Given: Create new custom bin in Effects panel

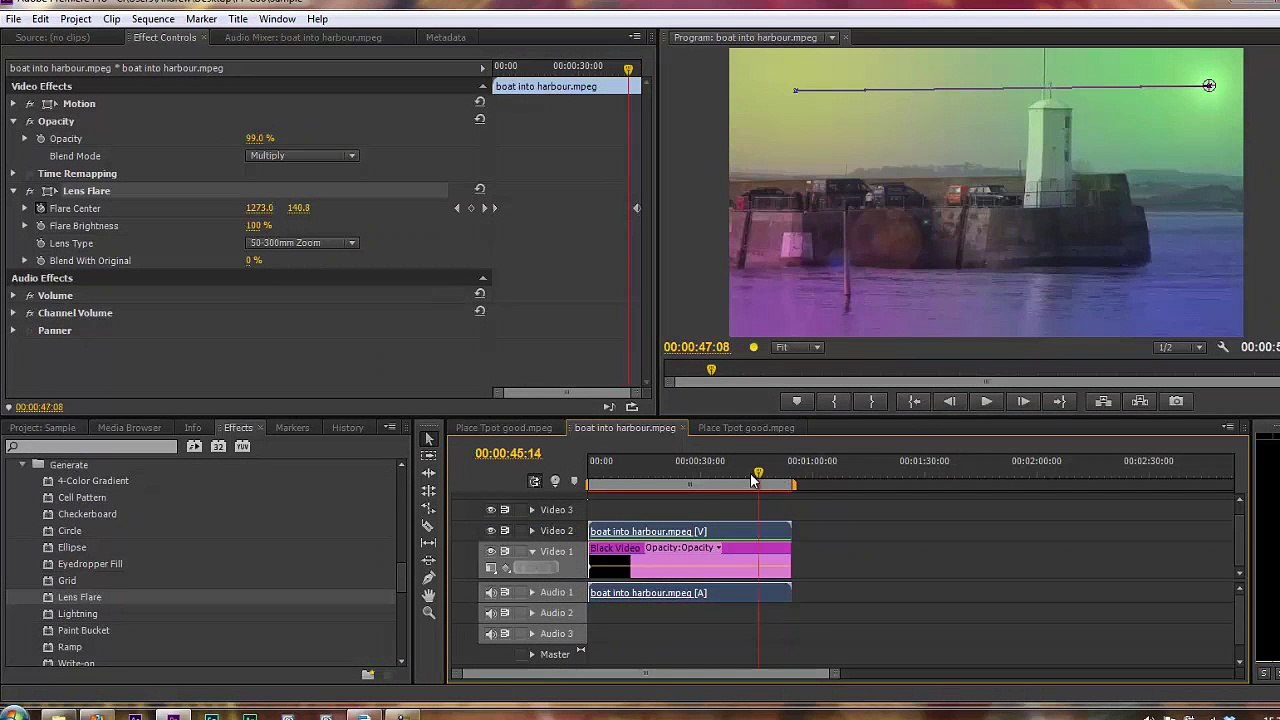Looking at the screenshot, I should click(x=368, y=675).
